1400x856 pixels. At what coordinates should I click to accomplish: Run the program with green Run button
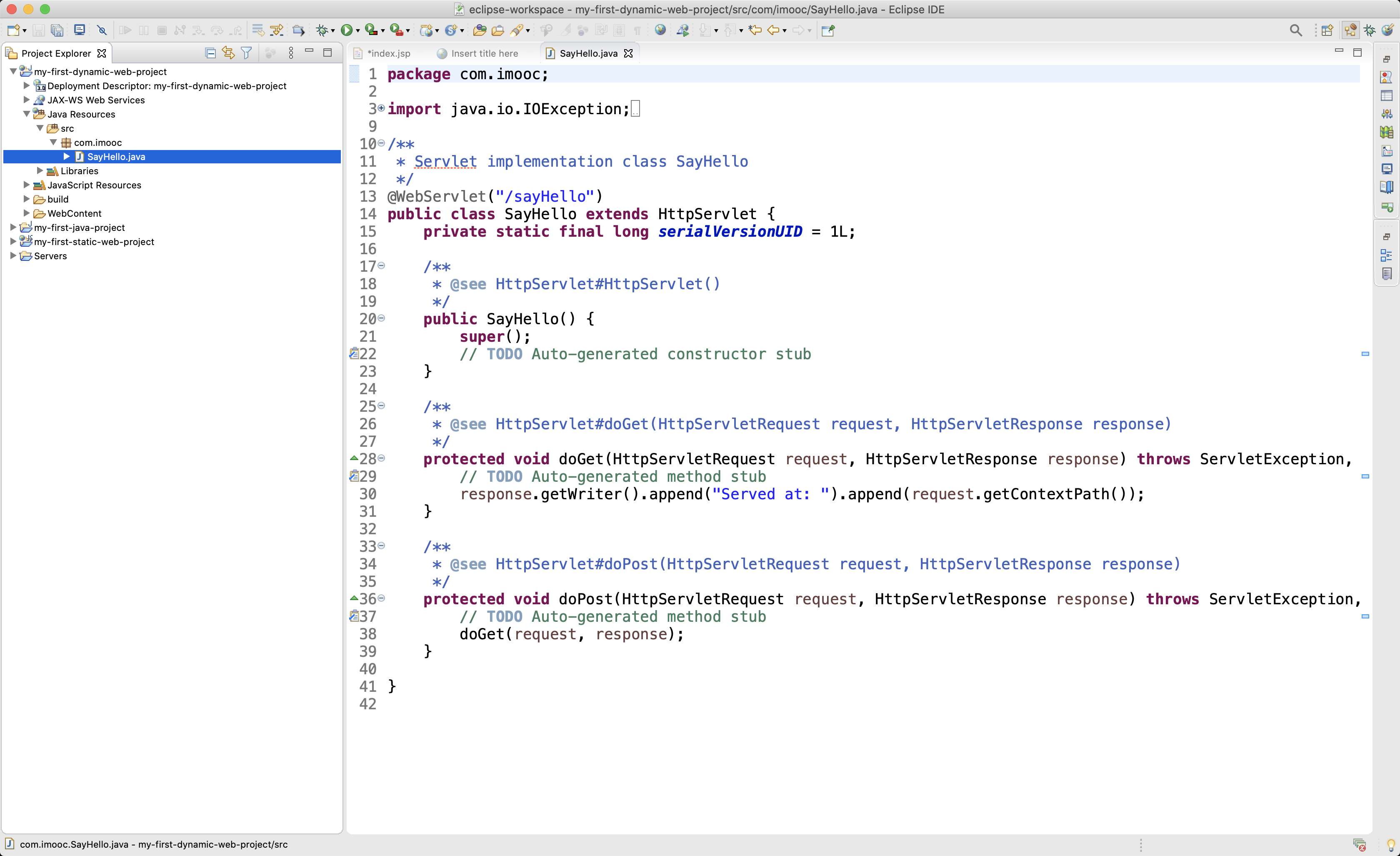click(x=346, y=30)
